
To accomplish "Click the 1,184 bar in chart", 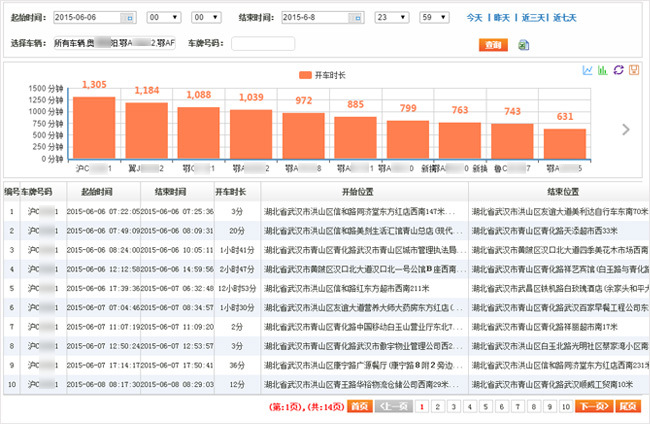I will pos(146,131).
